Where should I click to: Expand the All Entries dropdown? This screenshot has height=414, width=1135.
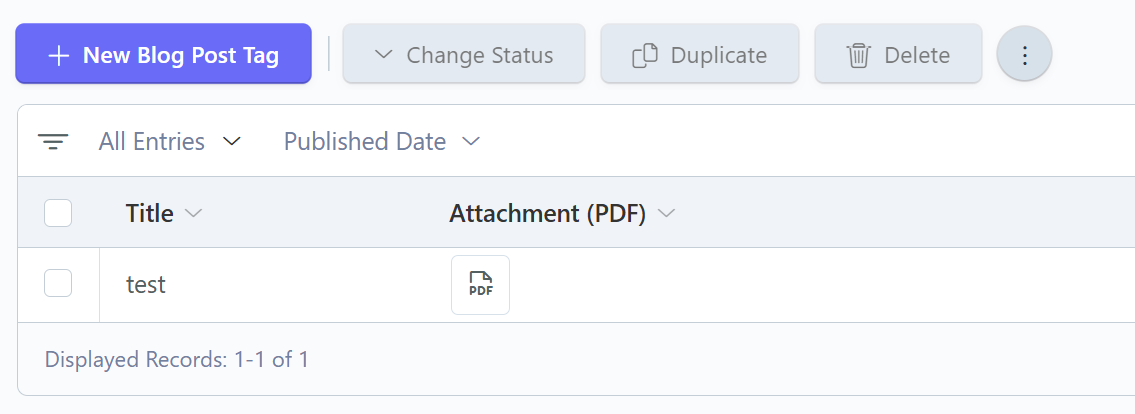(x=232, y=142)
